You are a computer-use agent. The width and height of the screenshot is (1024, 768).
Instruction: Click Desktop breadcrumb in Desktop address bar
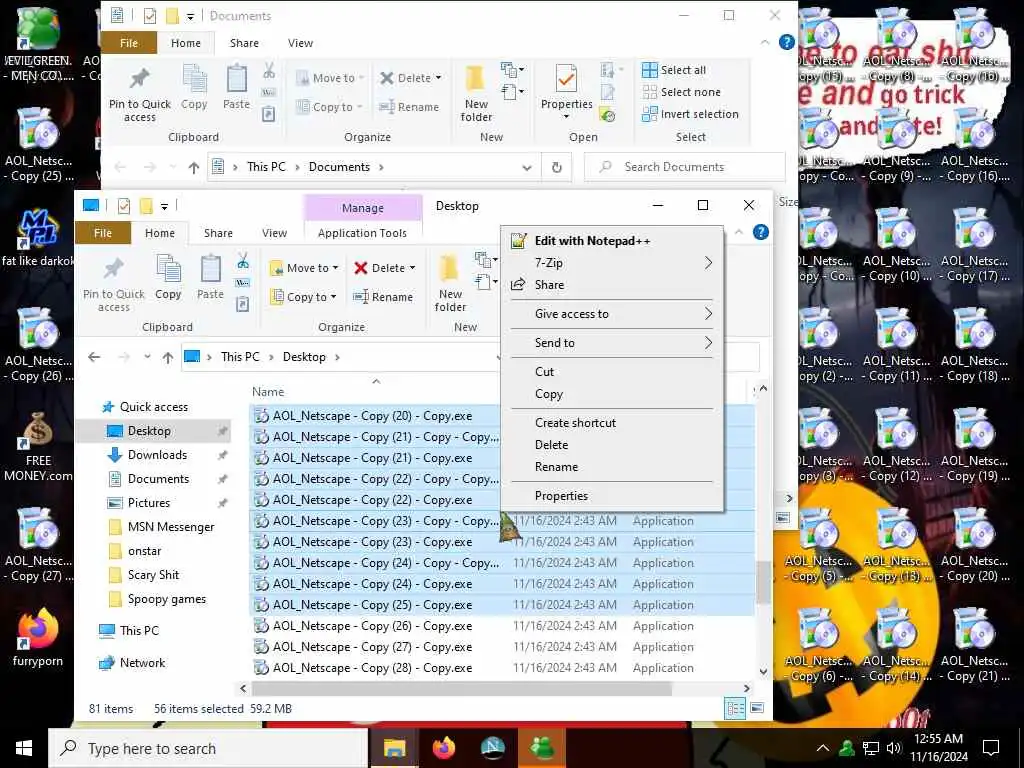coord(304,357)
